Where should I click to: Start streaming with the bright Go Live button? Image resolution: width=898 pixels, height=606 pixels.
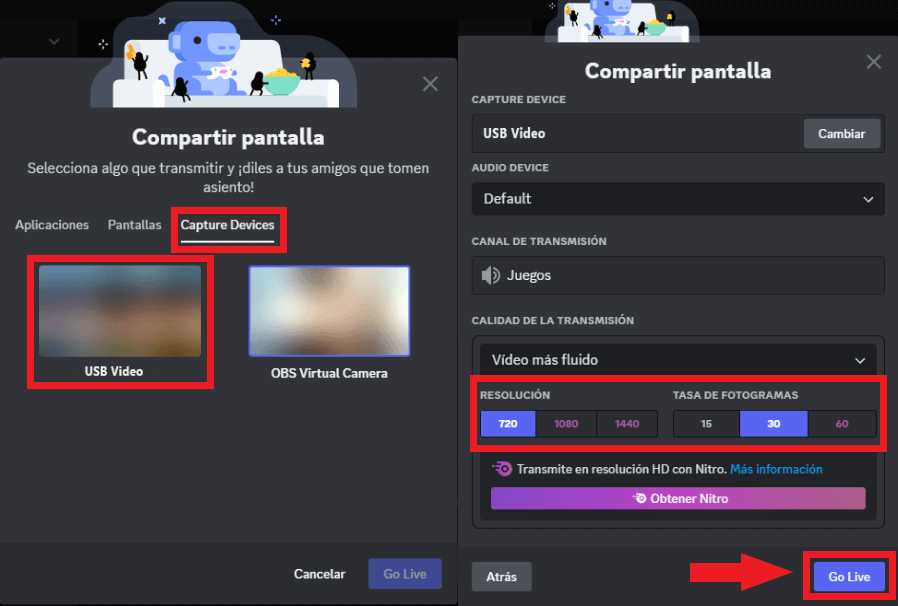[x=849, y=577]
